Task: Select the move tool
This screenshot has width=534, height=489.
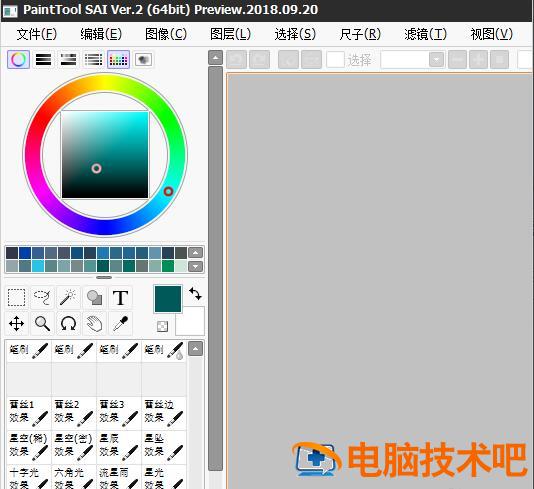Action: pyautogui.click(x=17, y=323)
